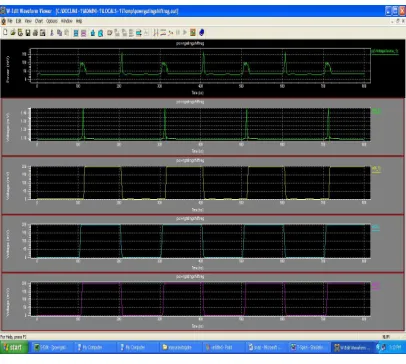Viewport: 406px width, 364px height.
Task: Open the Window menu
Action: tap(66, 21)
